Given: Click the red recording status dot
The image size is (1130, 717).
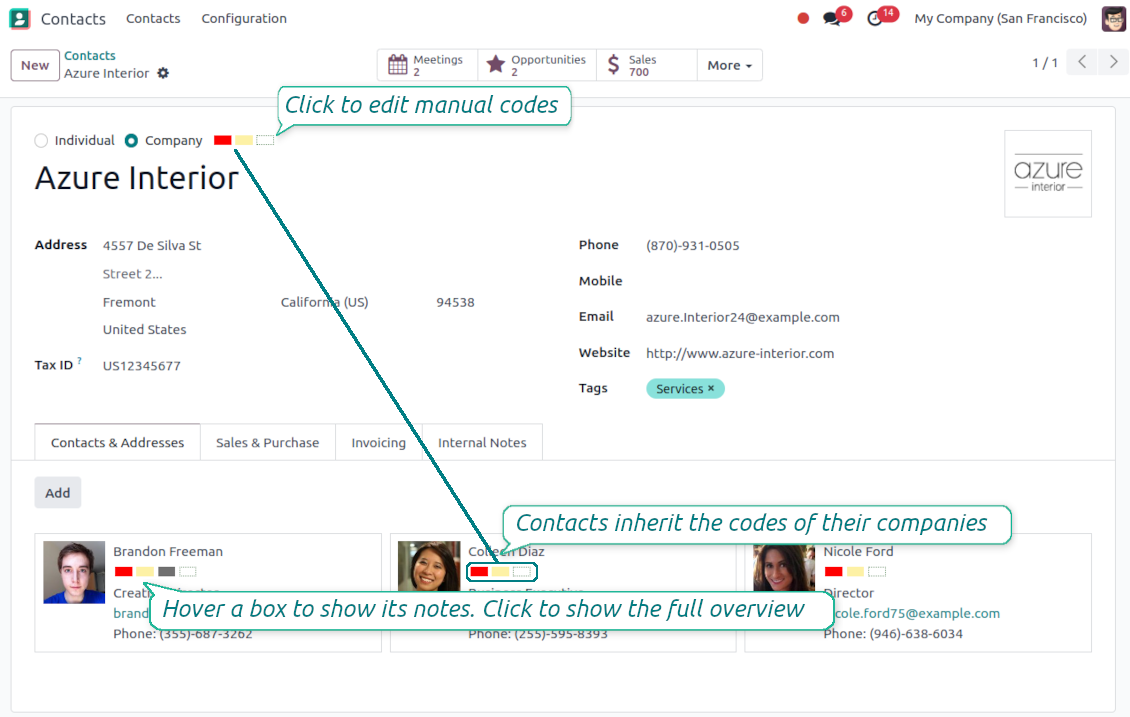Looking at the screenshot, I should (x=803, y=19).
